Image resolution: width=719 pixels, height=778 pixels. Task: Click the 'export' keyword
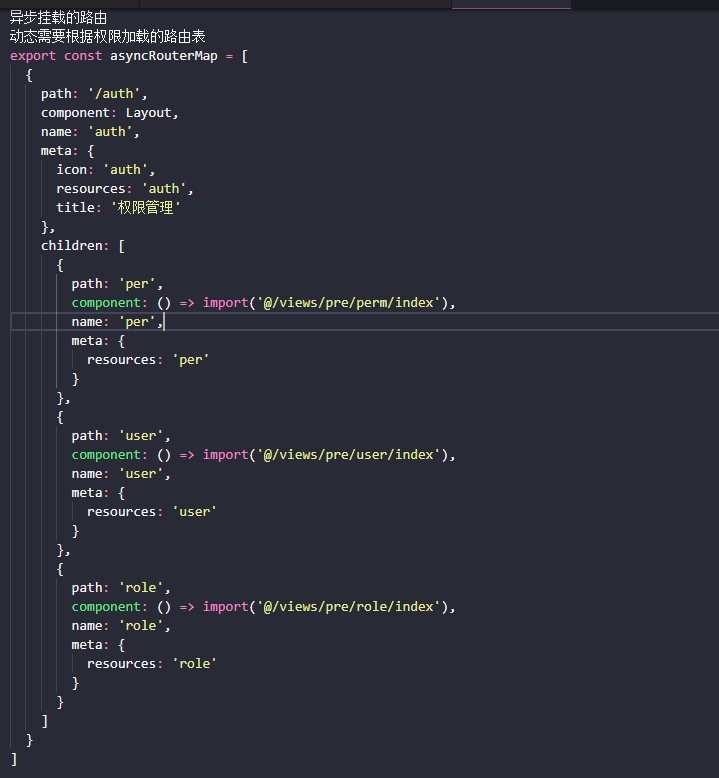tap(33, 56)
